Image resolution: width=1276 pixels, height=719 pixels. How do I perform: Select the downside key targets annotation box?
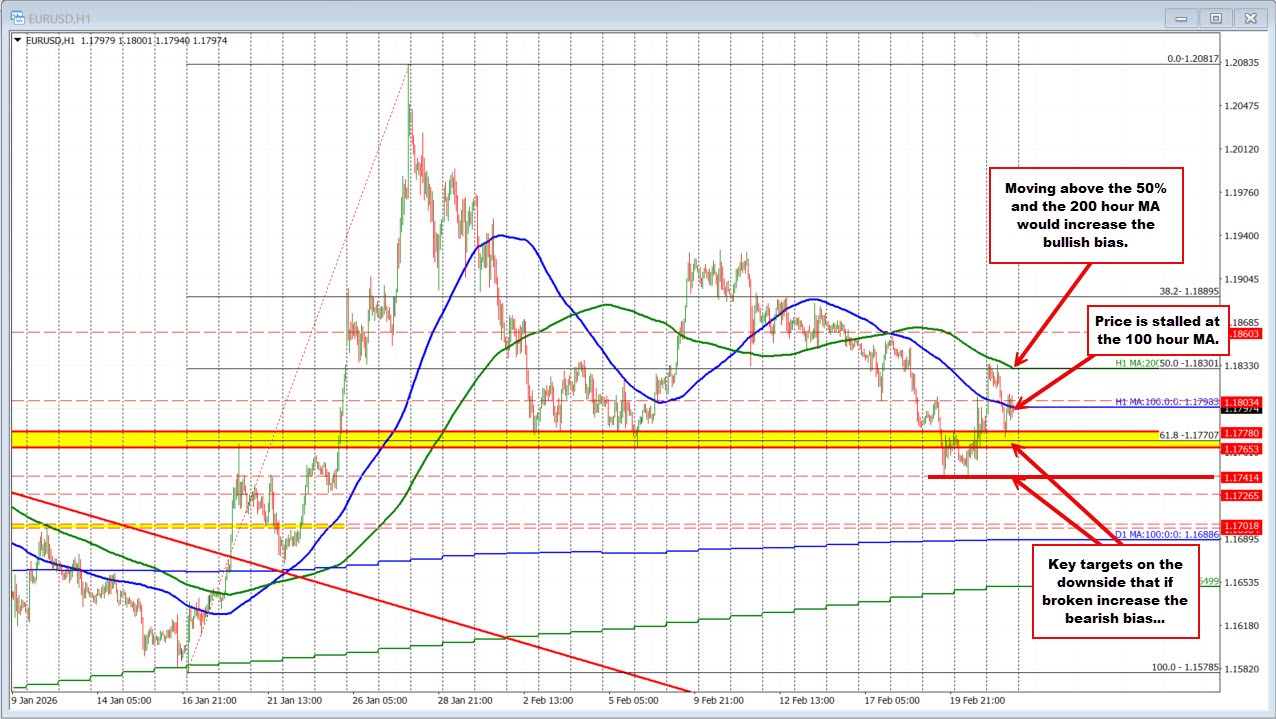pos(1115,592)
